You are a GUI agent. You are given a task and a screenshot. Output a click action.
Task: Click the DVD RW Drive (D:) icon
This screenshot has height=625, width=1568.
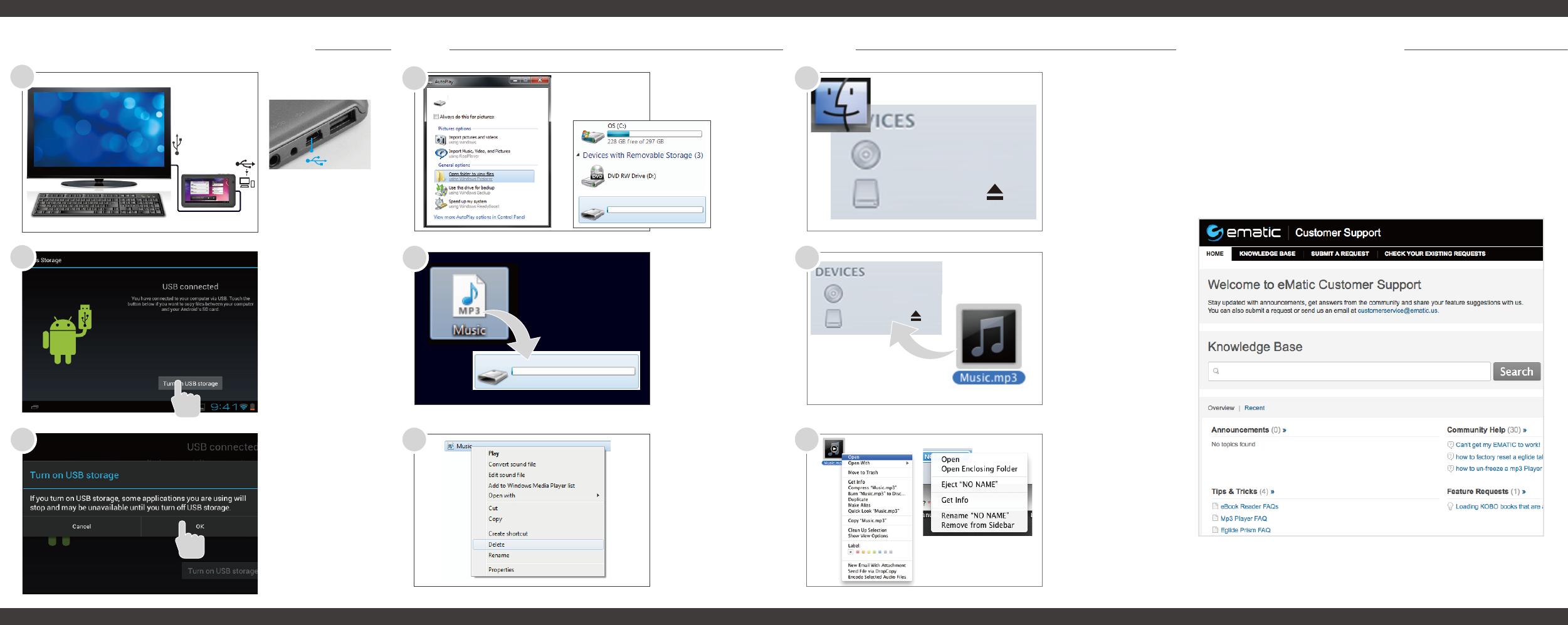tap(592, 177)
